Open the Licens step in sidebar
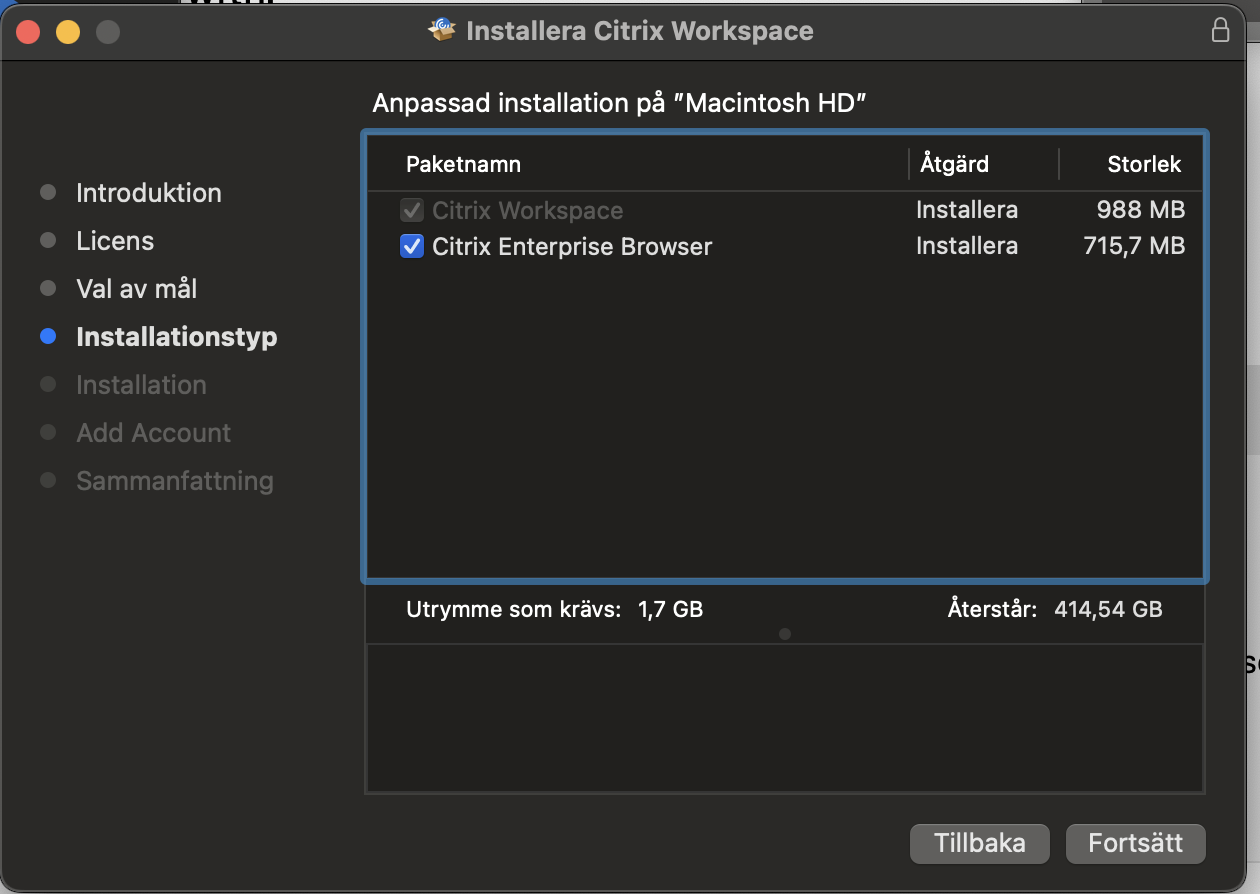 (x=115, y=241)
